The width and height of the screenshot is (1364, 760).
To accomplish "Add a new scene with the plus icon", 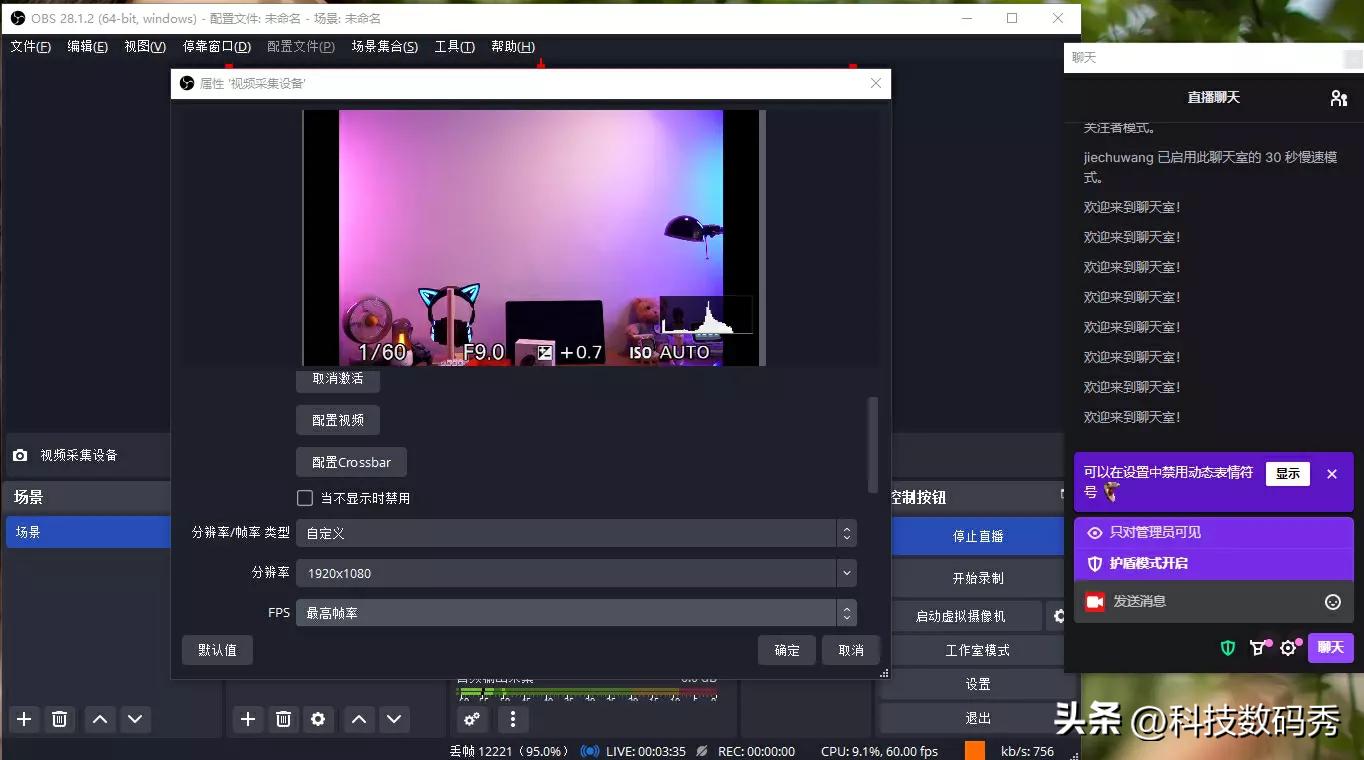I will 23,719.
